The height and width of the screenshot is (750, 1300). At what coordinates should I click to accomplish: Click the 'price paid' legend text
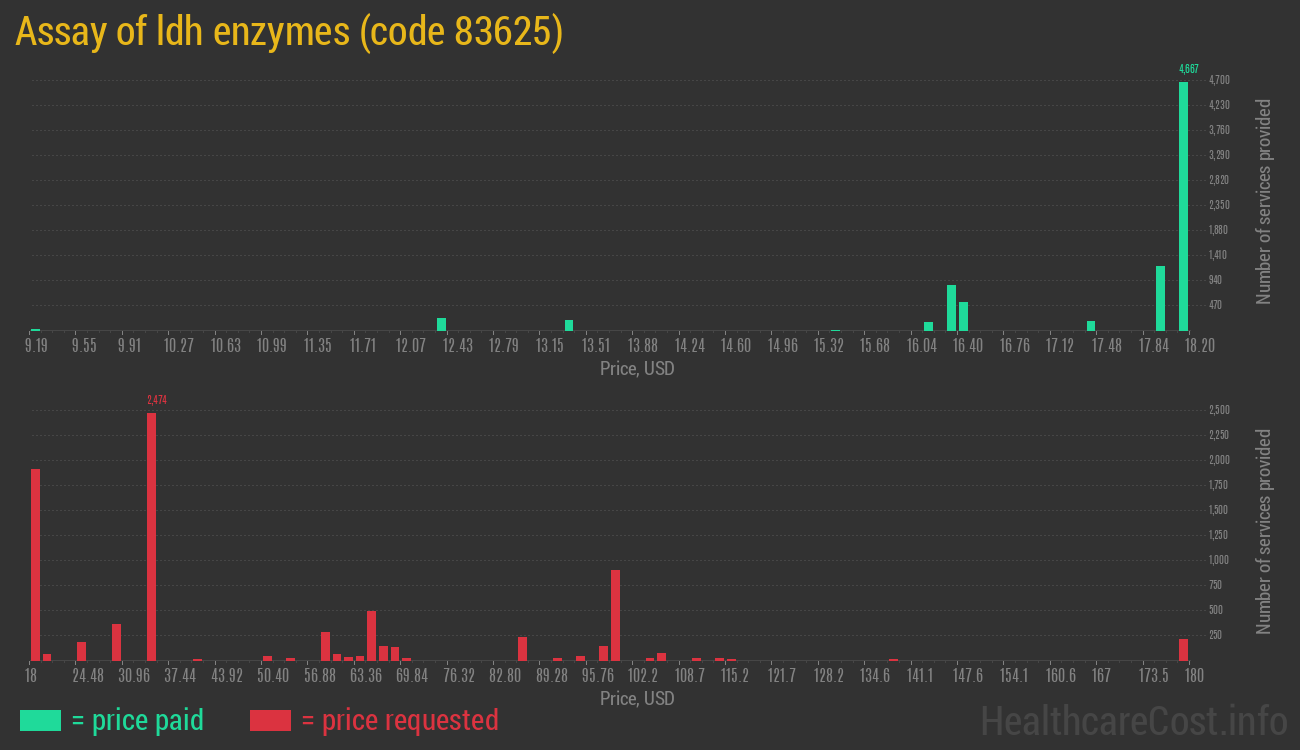click(x=138, y=720)
